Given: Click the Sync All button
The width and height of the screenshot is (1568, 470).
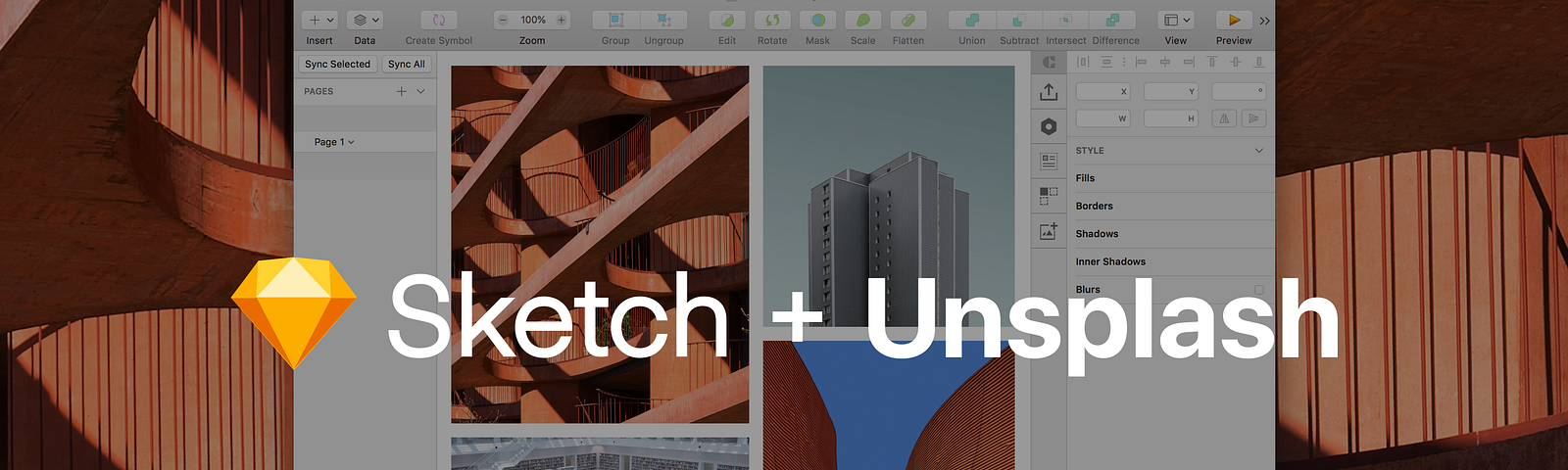Looking at the screenshot, I should point(406,64).
